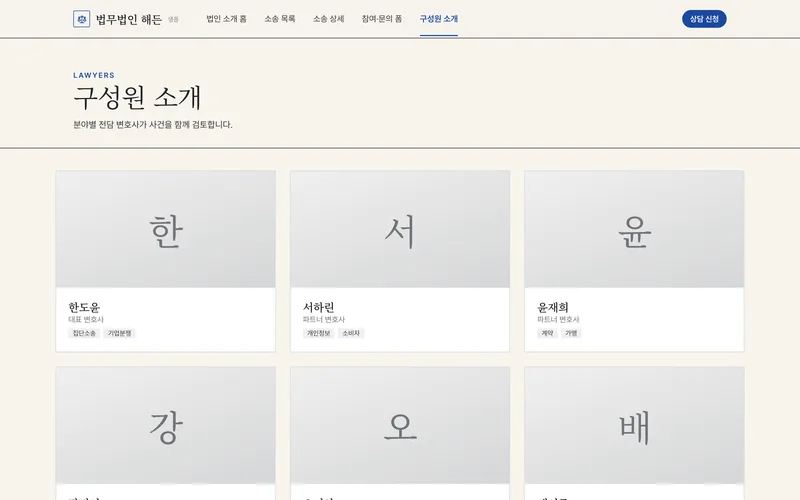Screen dimensions: 800x500
Task: Open the 한 portrait placeholder card image
Action: pyautogui.click(x=166, y=229)
